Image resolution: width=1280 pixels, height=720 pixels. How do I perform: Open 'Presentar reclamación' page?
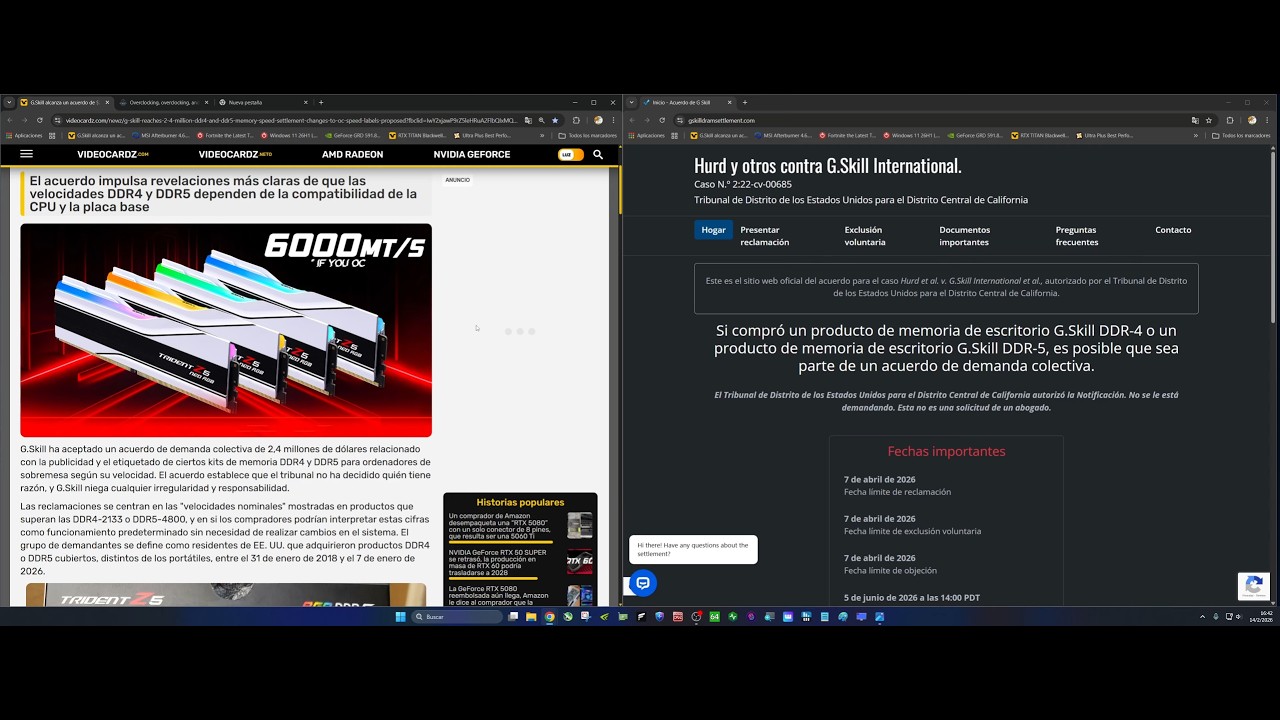click(x=765, y=236)
